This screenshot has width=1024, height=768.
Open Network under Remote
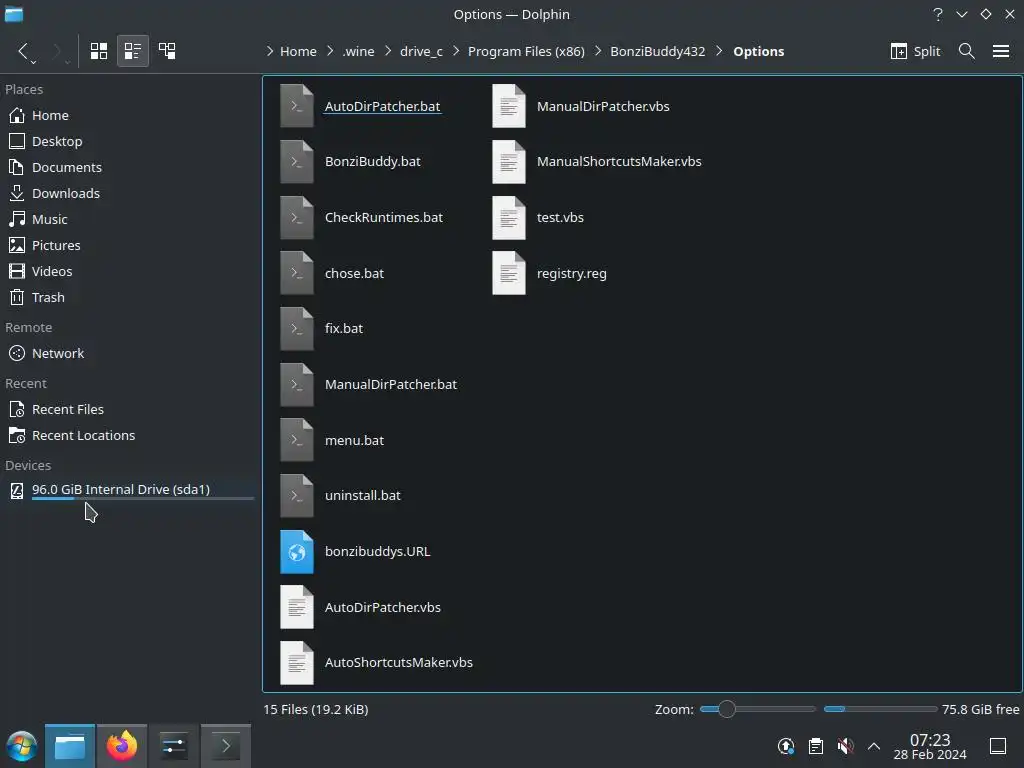pyautogui.click(x=127, y=353)
